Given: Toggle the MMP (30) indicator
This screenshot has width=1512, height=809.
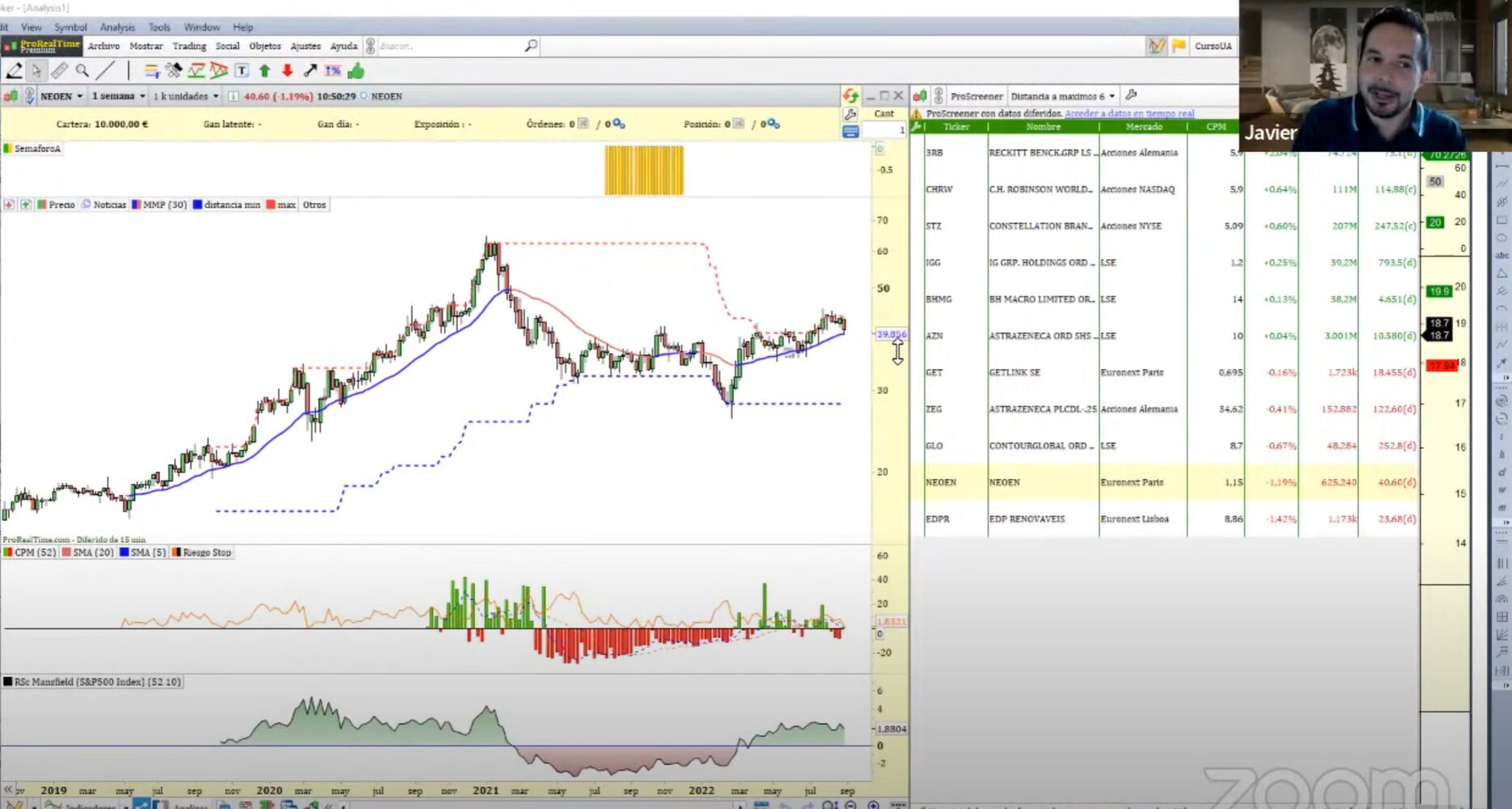Looking at the screenshot, I should (x=163, y=205).
